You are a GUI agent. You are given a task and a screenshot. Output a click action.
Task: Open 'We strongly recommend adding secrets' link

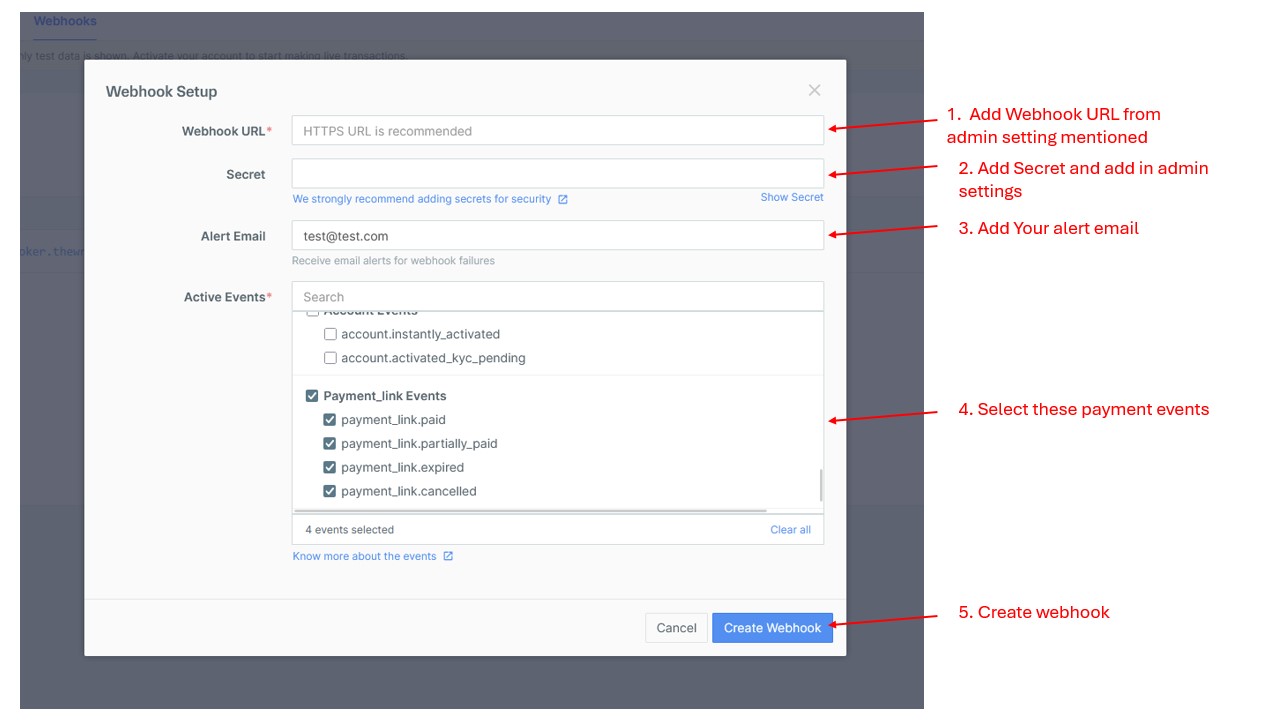(421, 200)
